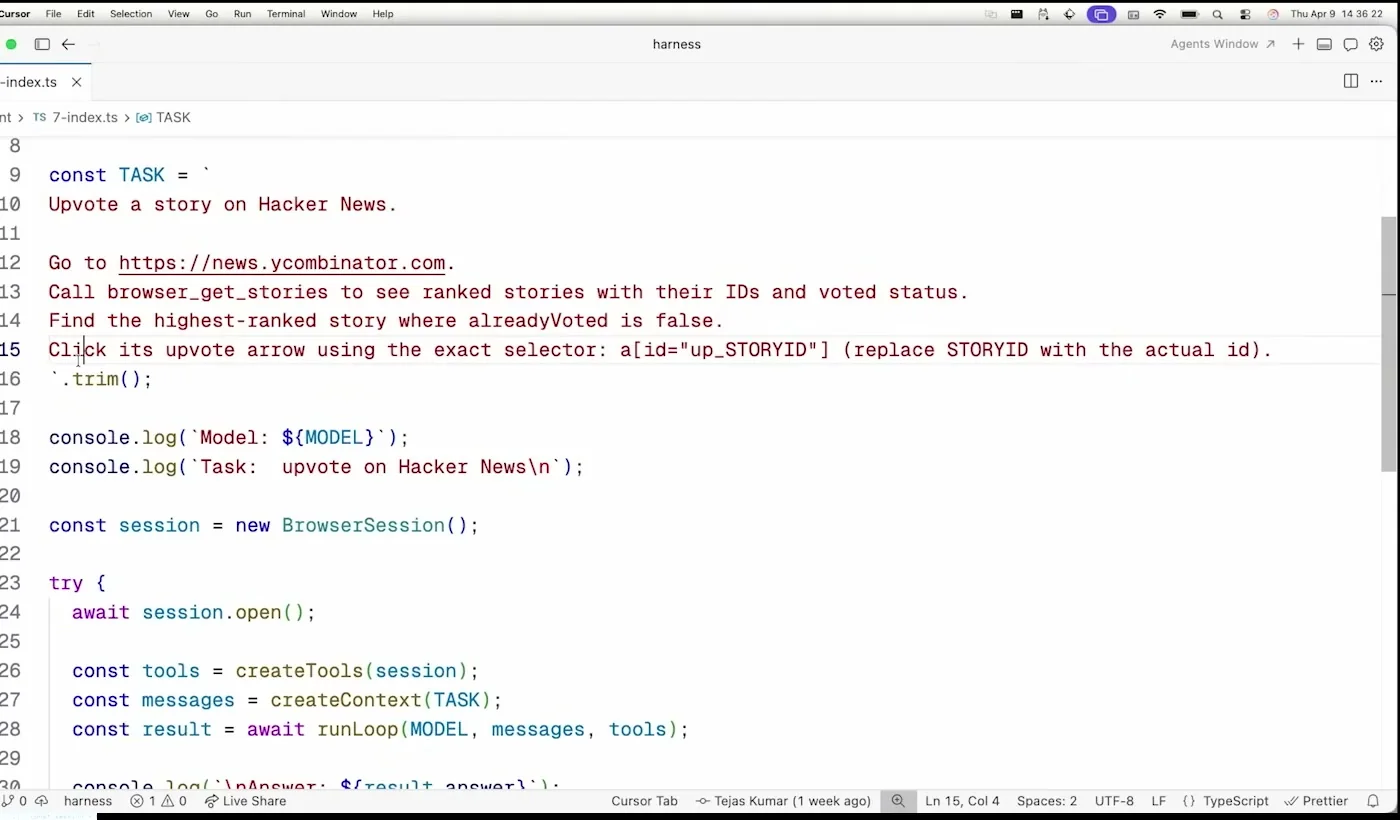Open the Go menu
This screenshot has width=1400, height=820.
pyautogui.click(x=211, y=14)
